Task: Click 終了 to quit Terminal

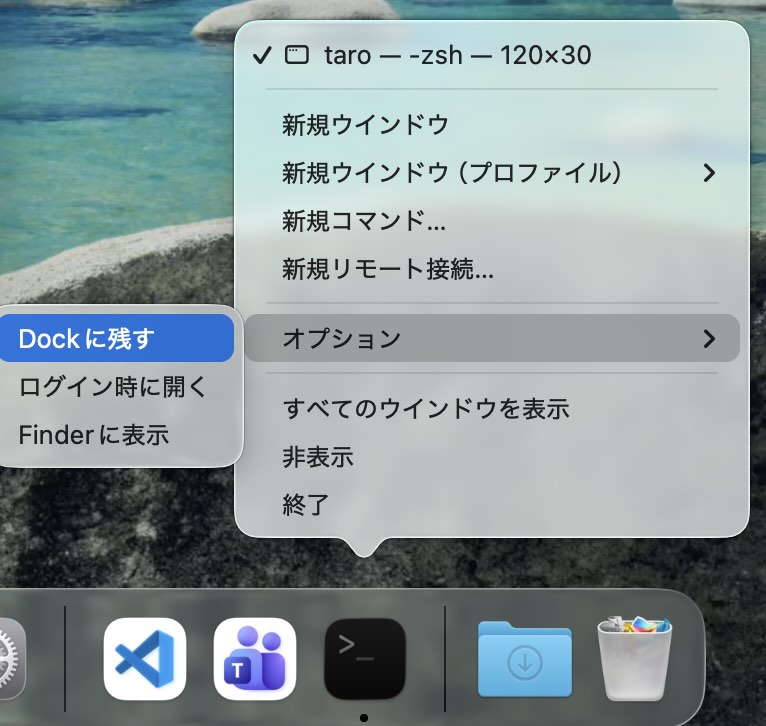Action: tap(492, 504)
